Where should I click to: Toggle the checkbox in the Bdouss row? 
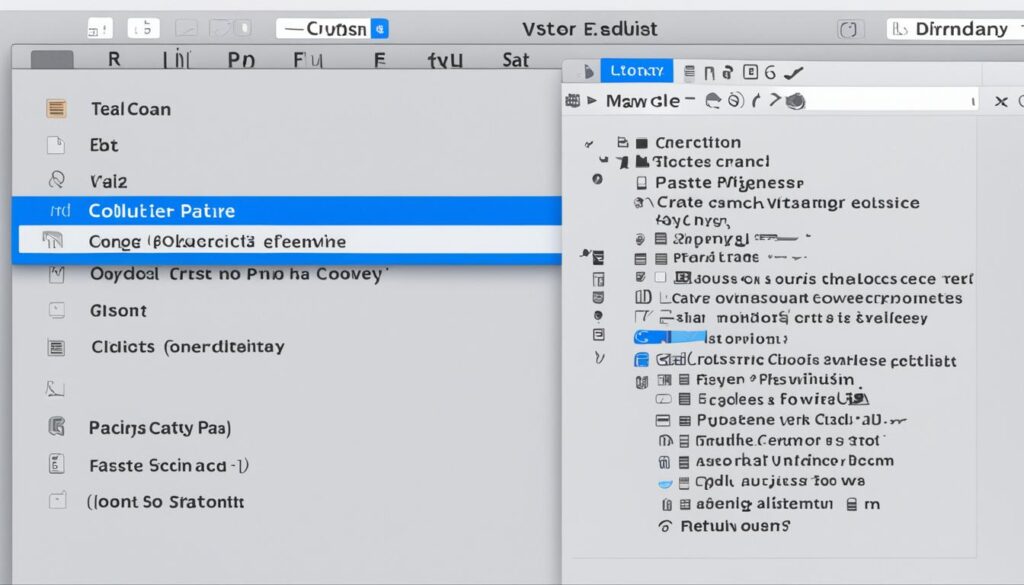pos(660,278)
